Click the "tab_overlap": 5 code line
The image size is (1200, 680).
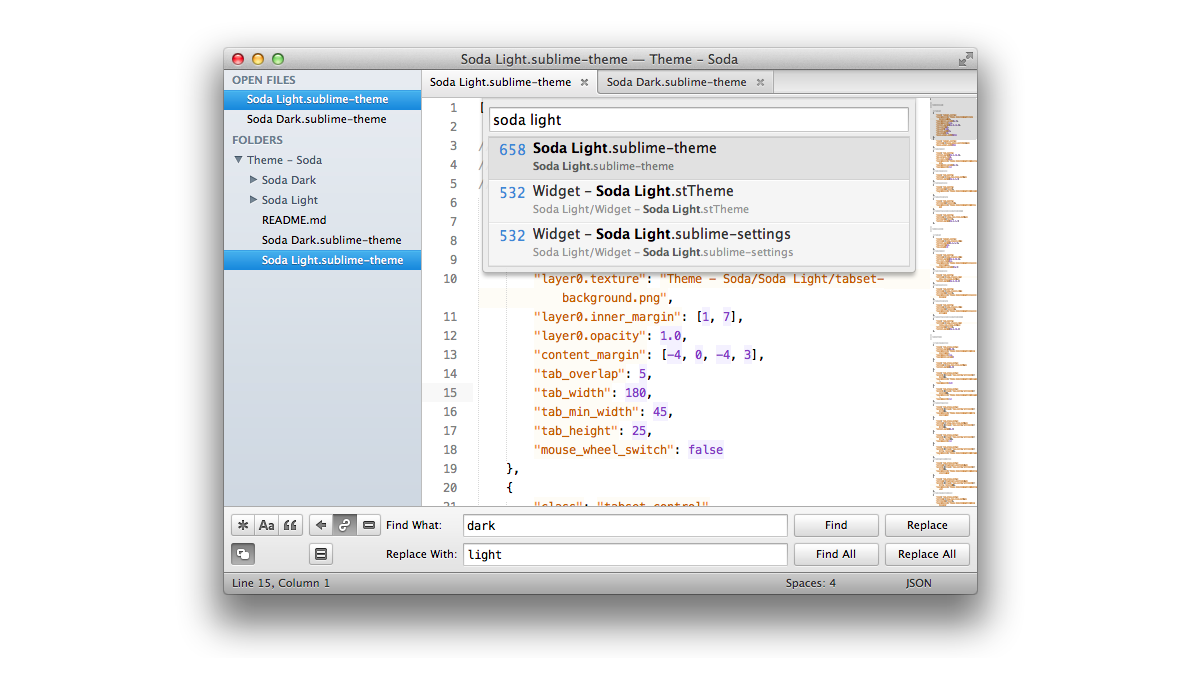pyautogui.click(x=593, y=374)
